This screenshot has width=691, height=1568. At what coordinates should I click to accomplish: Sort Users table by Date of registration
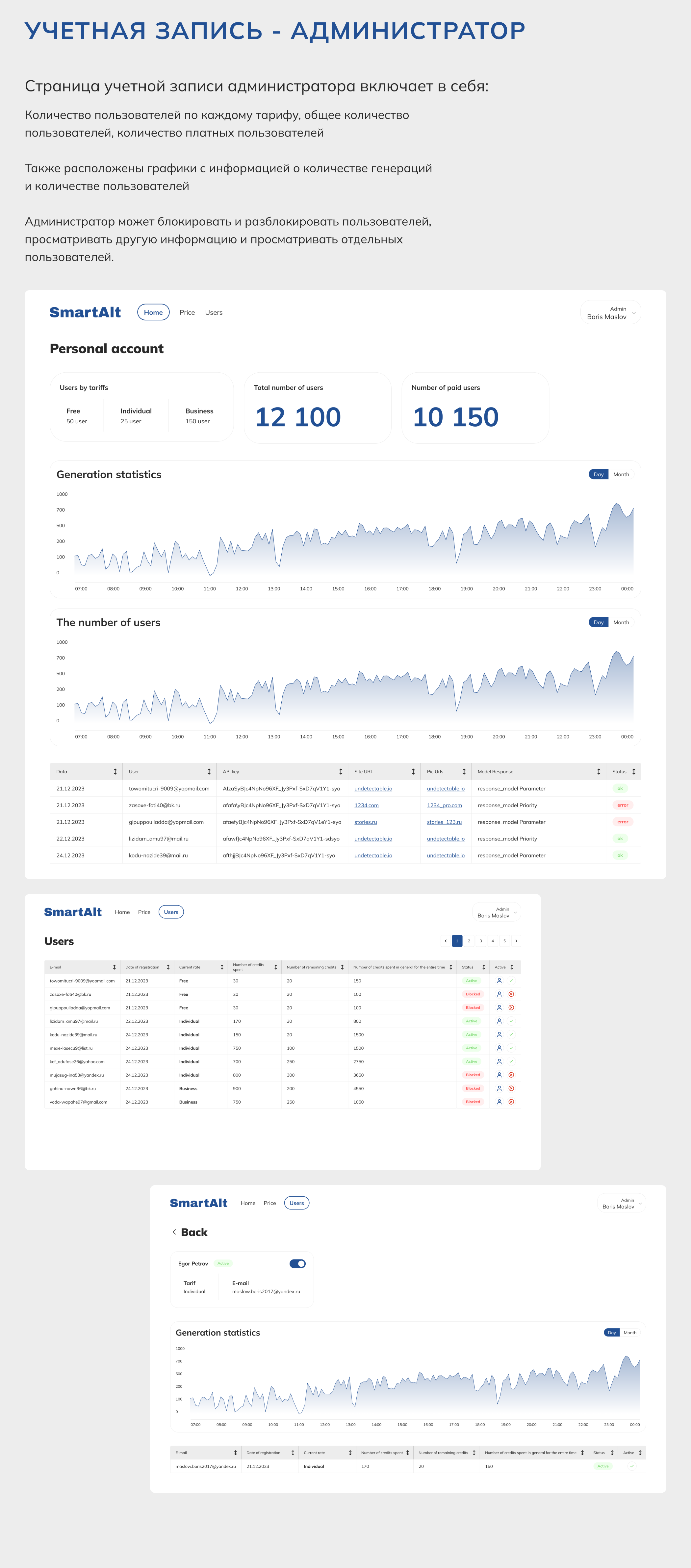pos(168,967)
